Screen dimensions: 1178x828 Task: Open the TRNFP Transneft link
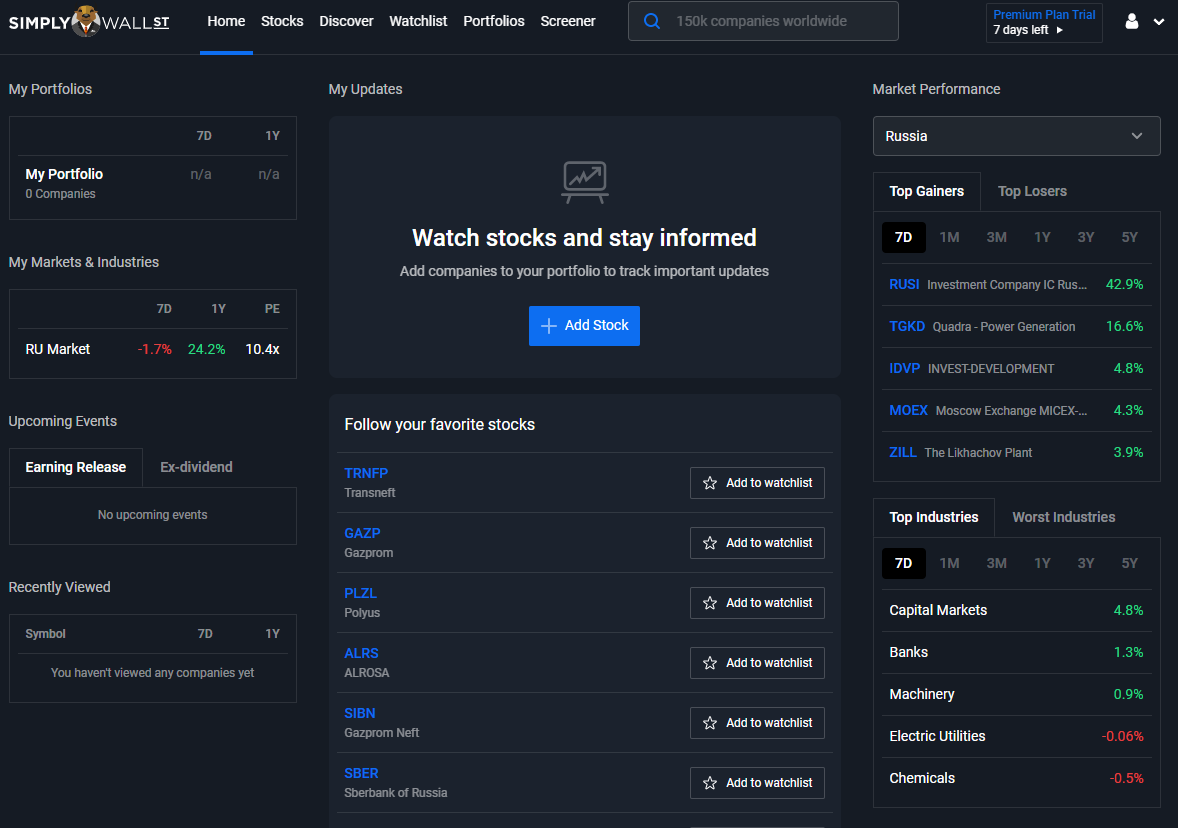click(x=367, y=473)
